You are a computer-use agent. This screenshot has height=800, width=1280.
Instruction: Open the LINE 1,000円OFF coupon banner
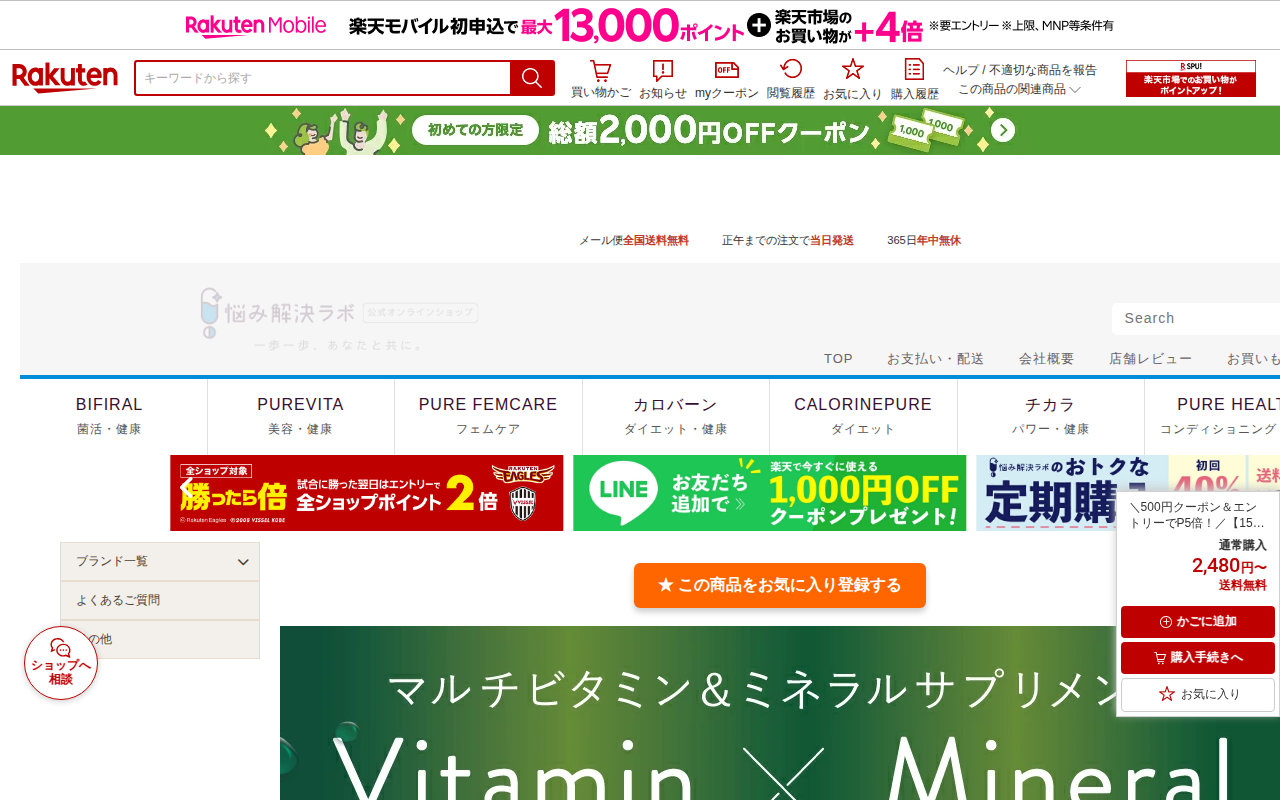pyautogui.click(x=770, y=493)
